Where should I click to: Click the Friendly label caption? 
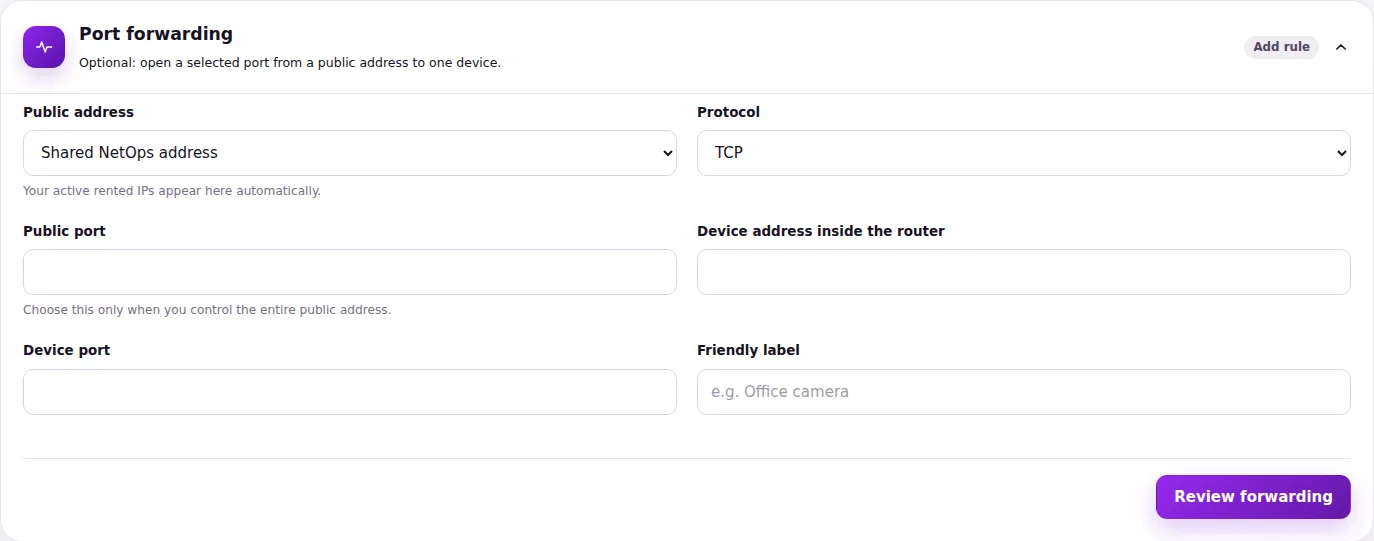tap(748, 350)
